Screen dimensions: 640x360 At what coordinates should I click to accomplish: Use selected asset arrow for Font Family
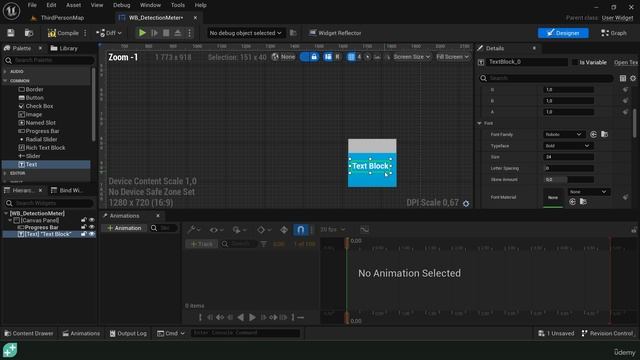coord(593,134)
